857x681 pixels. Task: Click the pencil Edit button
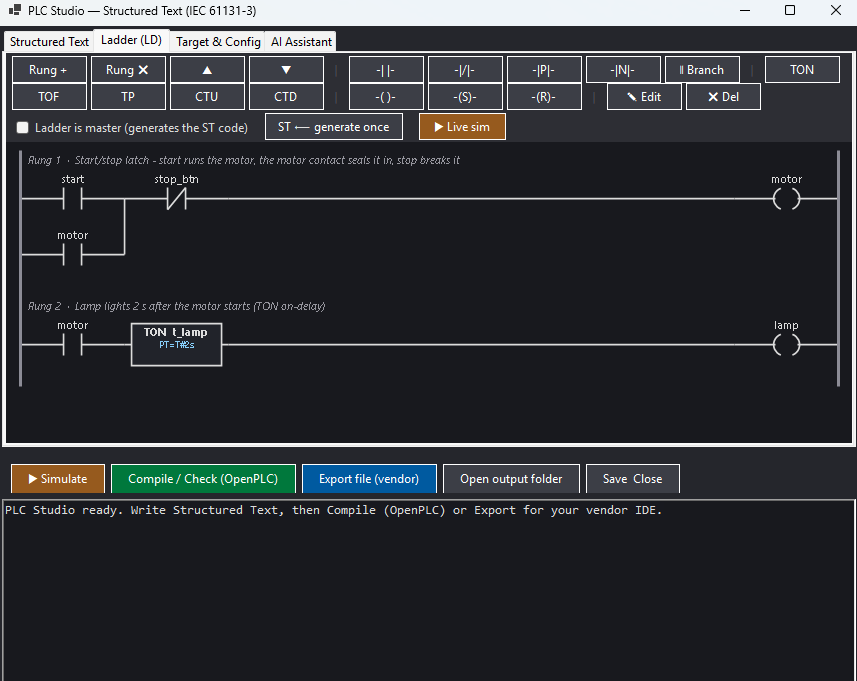coord(644,97)
